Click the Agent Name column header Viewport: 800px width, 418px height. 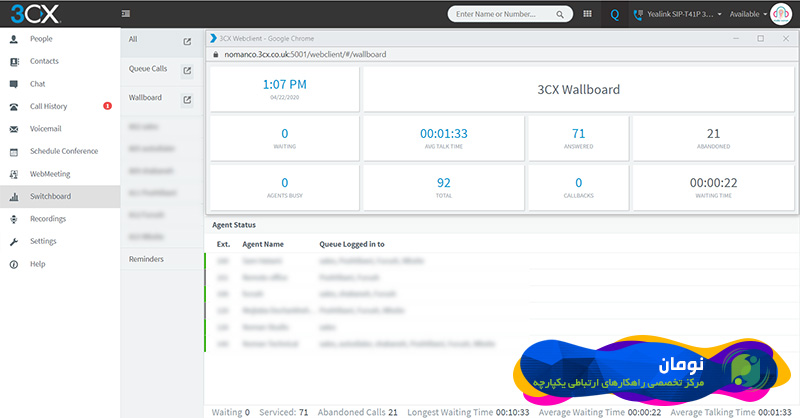(x=263, y=244)
